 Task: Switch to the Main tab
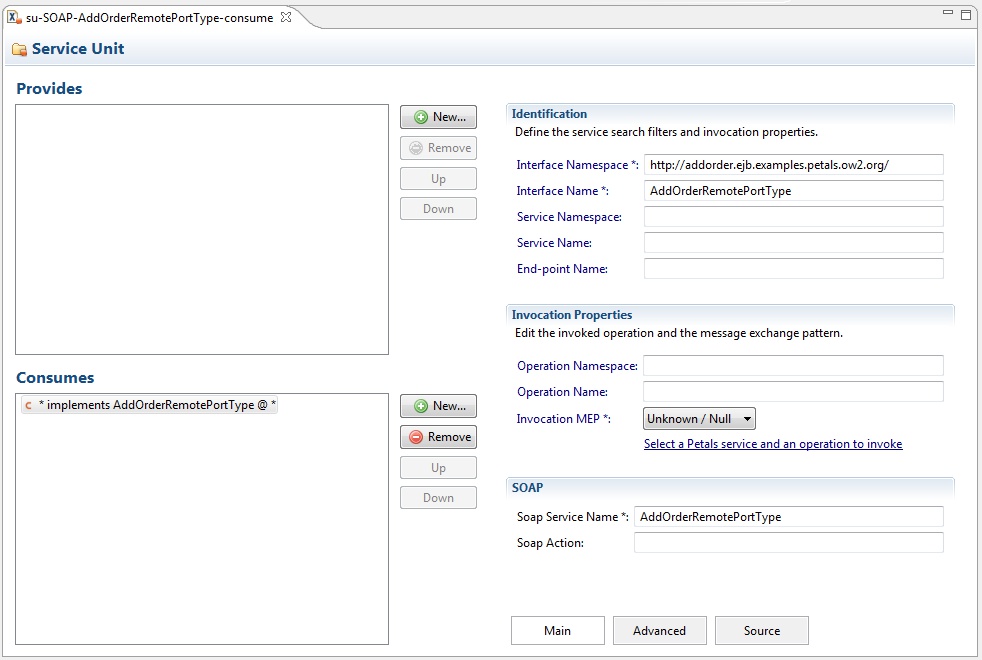pos(557,630)
